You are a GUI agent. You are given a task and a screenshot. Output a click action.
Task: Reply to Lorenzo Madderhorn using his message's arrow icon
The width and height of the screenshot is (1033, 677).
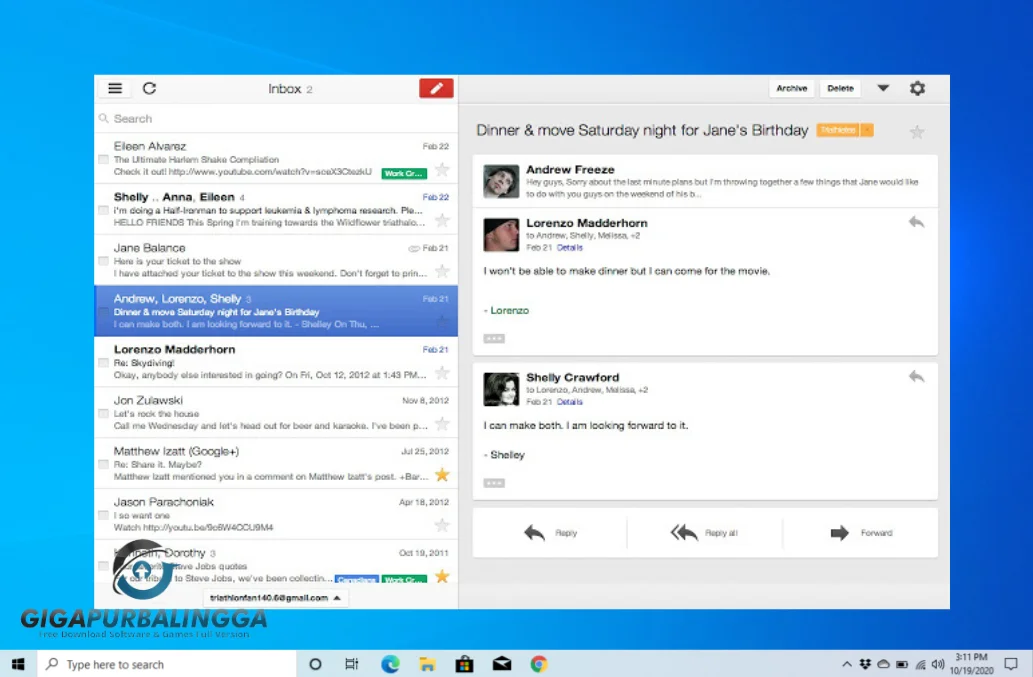[916, 223]
